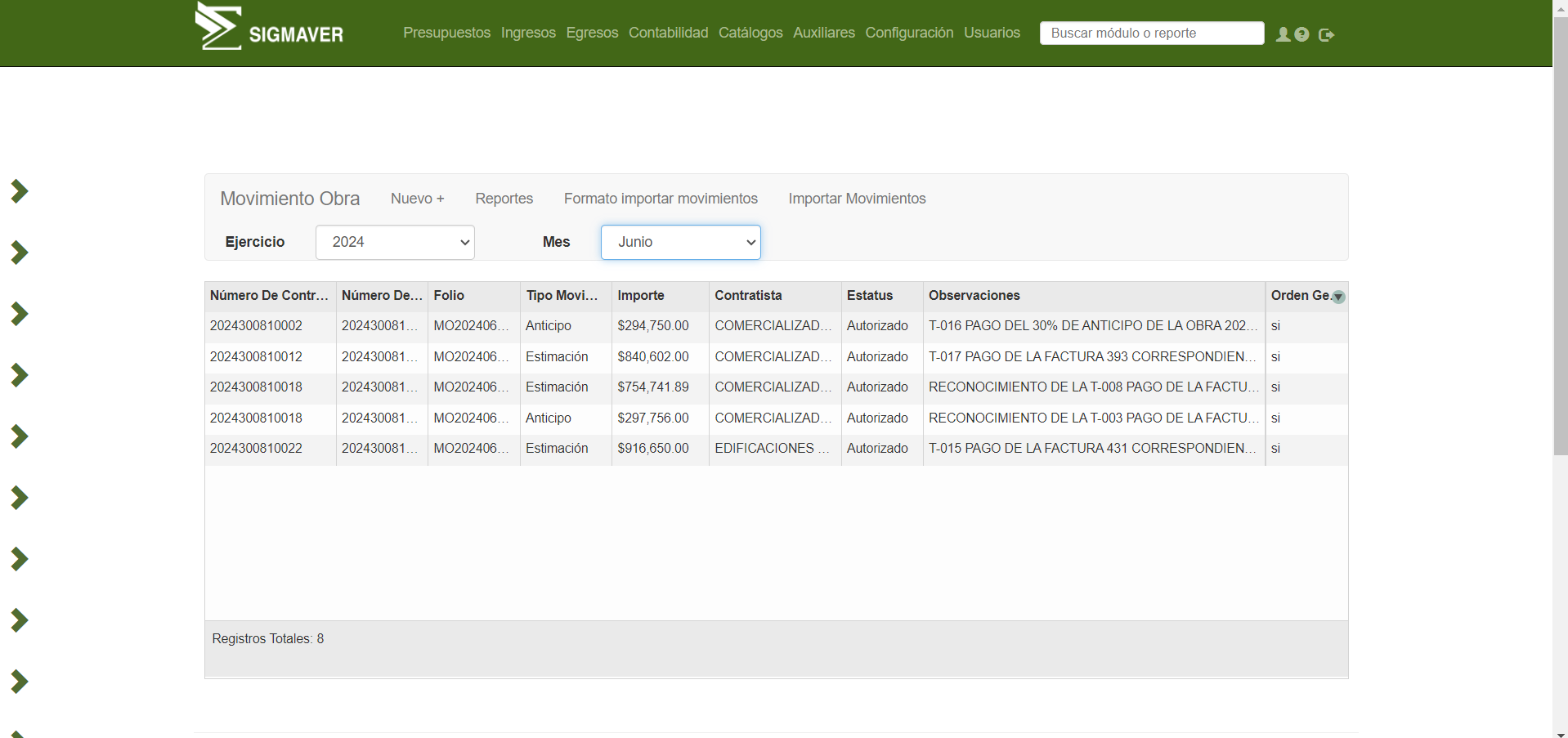Click the RECONOCIMIENTO DE LA T-008 observation
Screen dimensions: 1568x738
[1093, 387]
